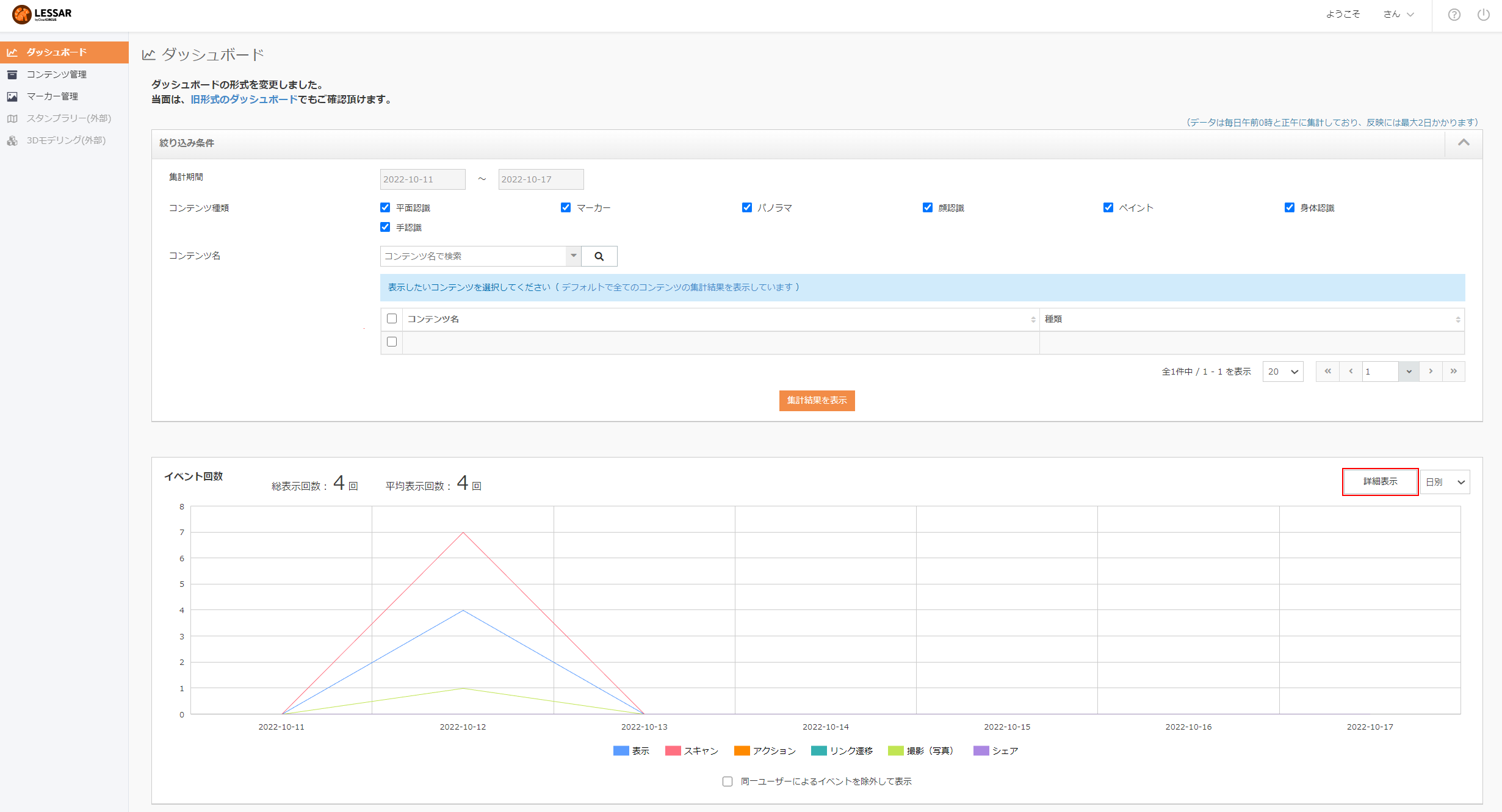1502x812 pixels.
Task: Click the 総表示回数 label
Action: tap(299, 486)
